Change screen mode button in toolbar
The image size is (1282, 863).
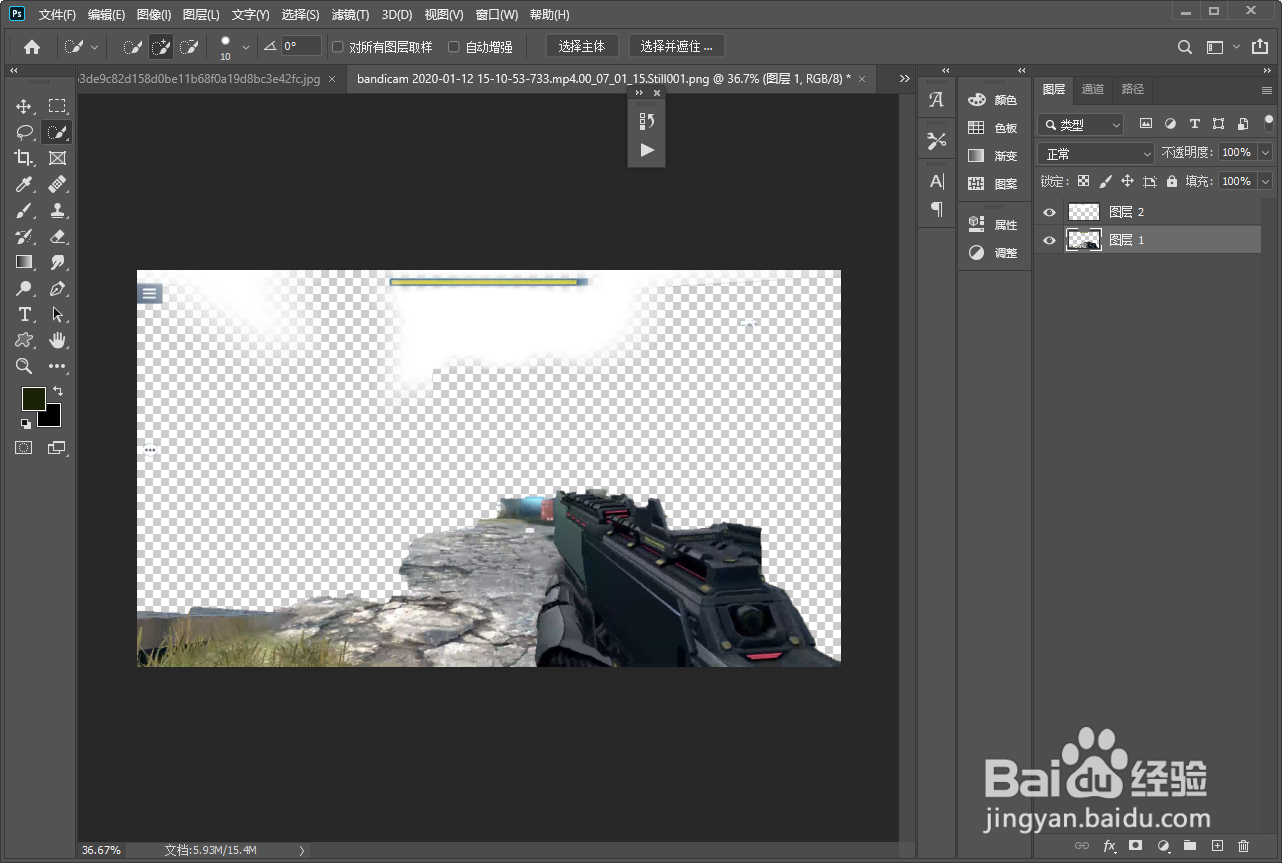point(57,448)
